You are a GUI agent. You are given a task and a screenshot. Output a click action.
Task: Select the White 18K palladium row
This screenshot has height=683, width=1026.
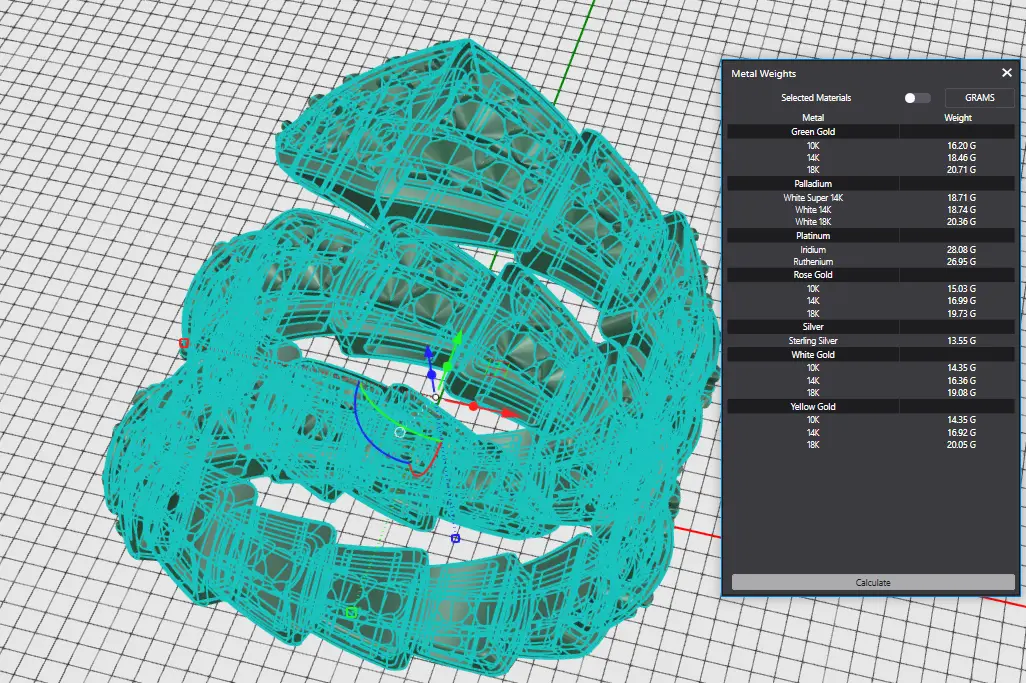(871, 221)
